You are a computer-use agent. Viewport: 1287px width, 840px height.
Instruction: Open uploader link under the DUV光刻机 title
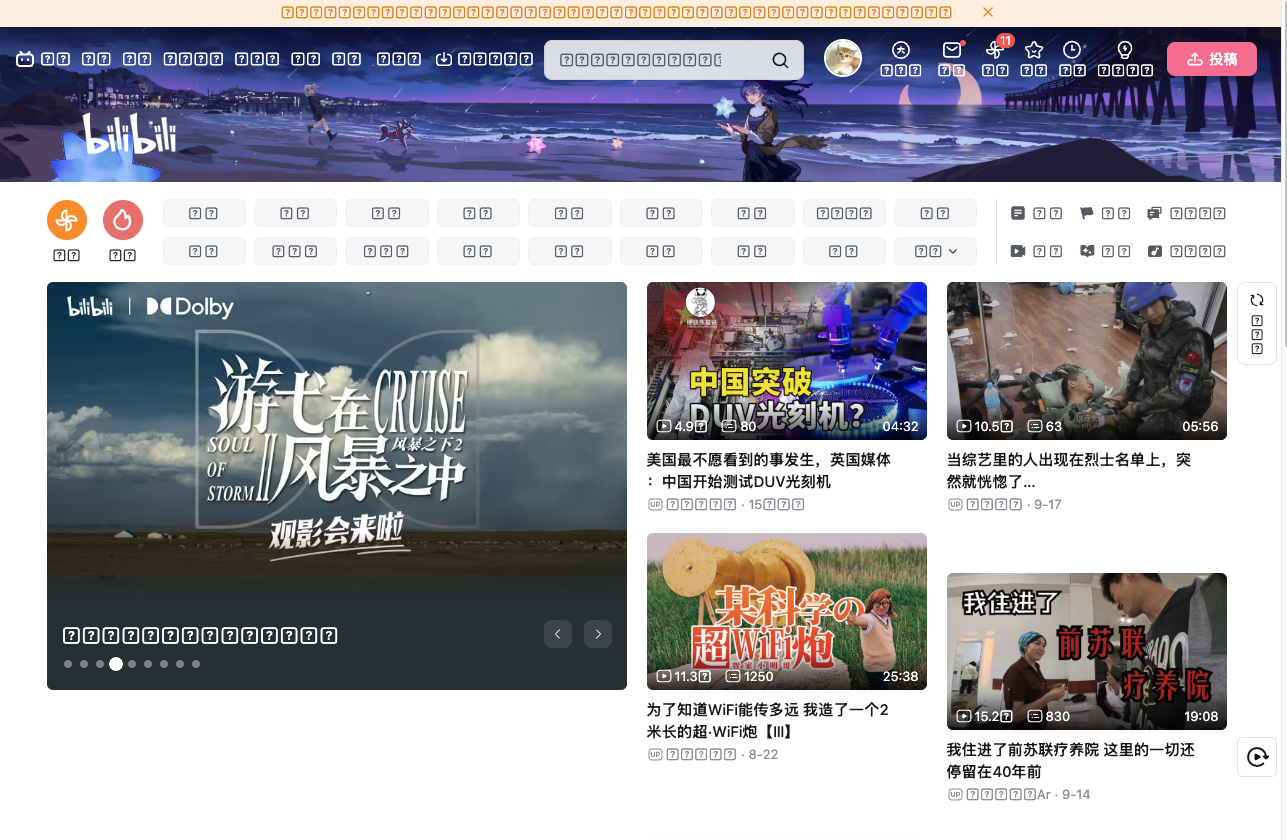pyautogui.click(x=726, y=504)
